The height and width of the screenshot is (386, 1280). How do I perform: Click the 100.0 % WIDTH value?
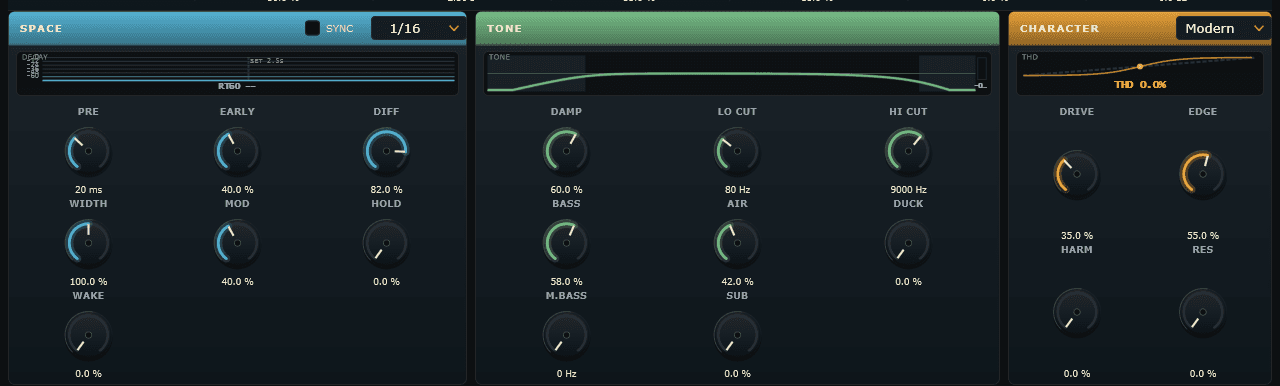[x=88, y=281]
